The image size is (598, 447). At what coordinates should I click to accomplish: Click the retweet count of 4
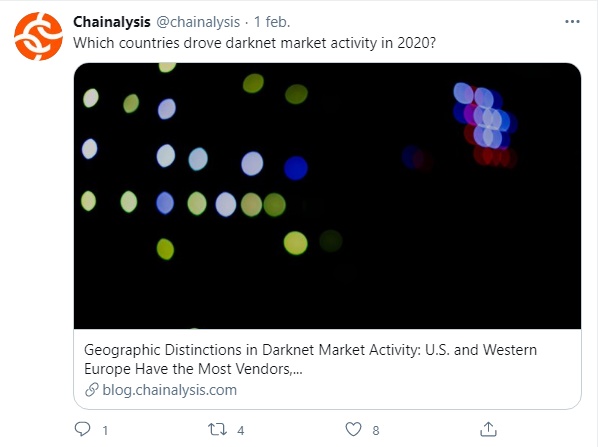[241, 431]
